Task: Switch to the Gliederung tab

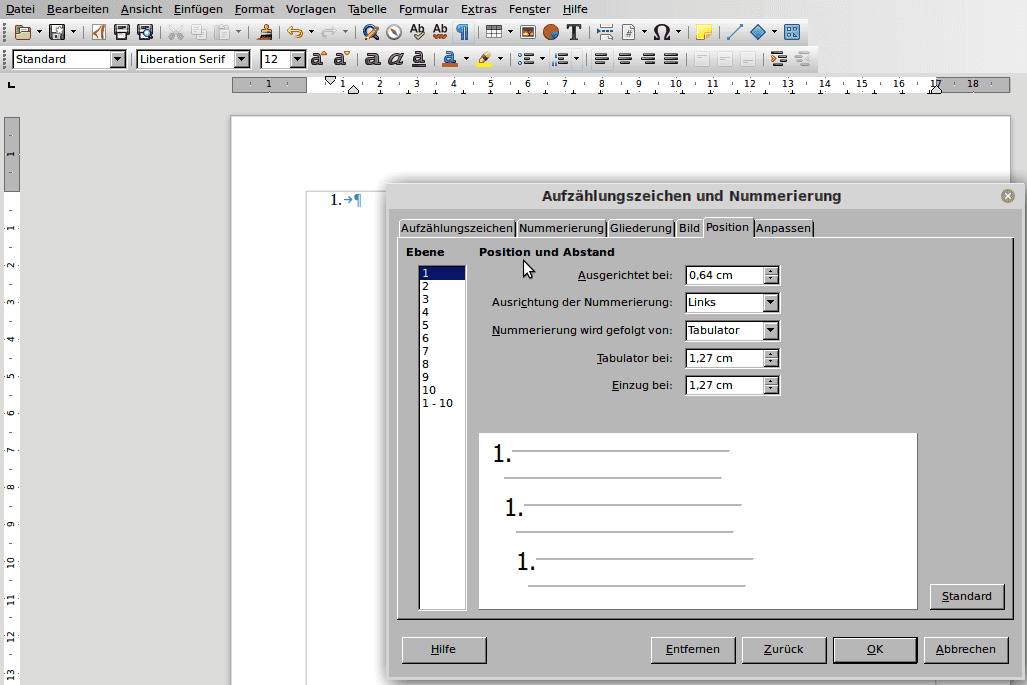Action: point(641,228)
